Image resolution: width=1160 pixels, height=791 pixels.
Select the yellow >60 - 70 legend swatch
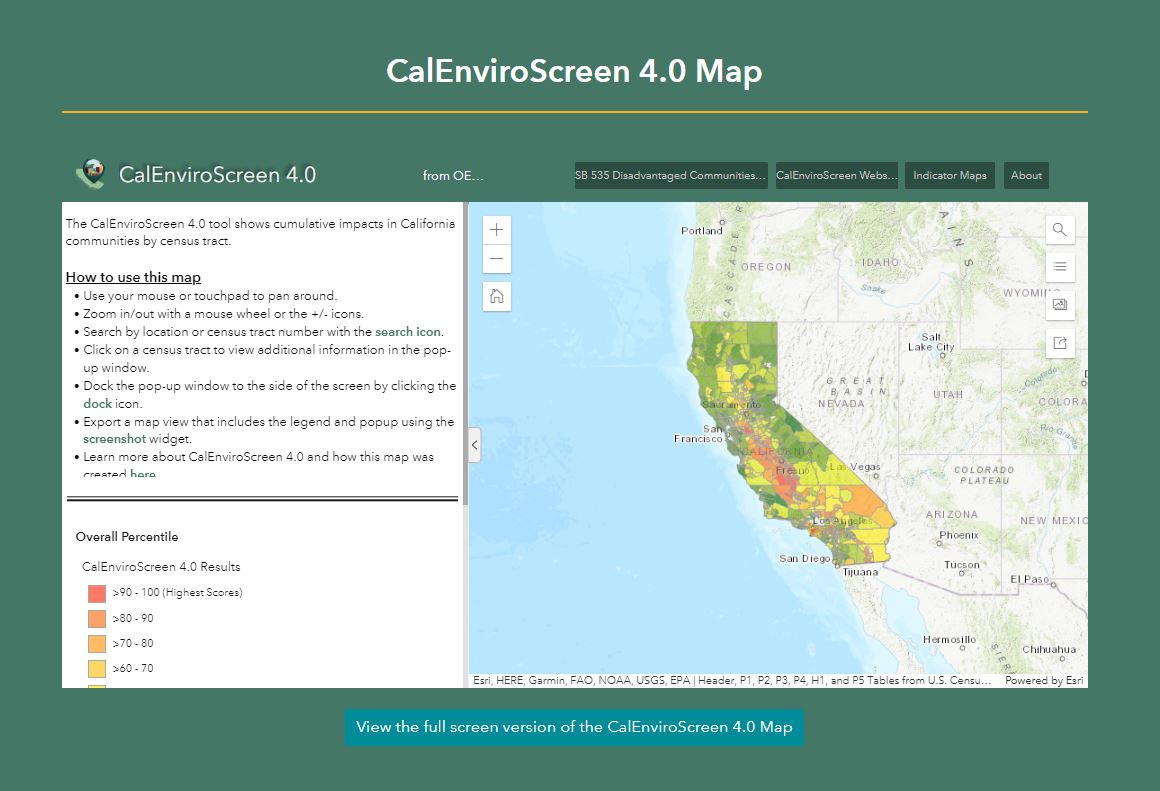coord(97,669)
